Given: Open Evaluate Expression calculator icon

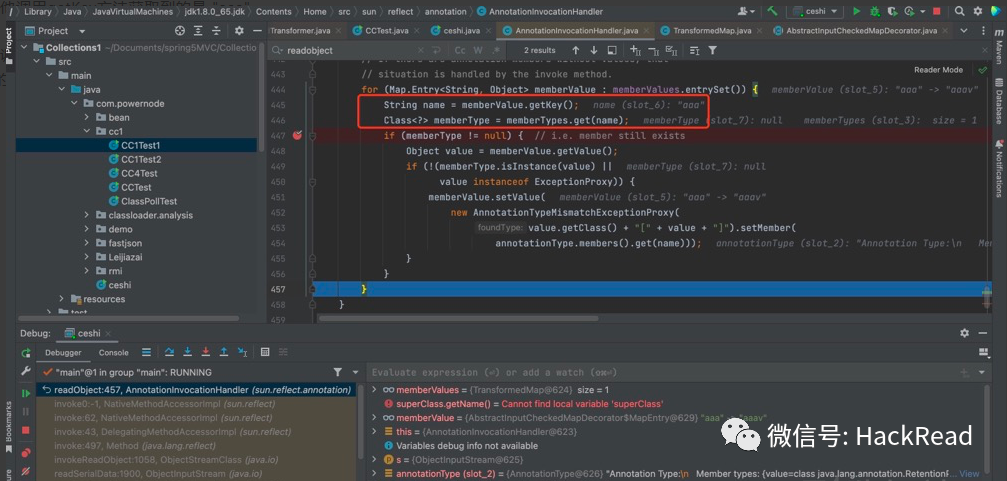Looking at the screenshot, I should (265, 352).
